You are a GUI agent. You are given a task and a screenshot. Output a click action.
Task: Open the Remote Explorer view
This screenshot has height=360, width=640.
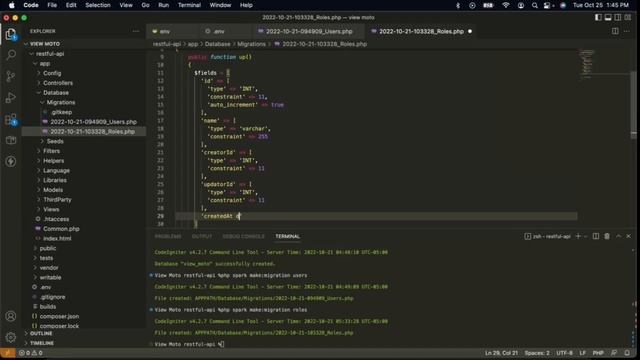tap(11, 140)
